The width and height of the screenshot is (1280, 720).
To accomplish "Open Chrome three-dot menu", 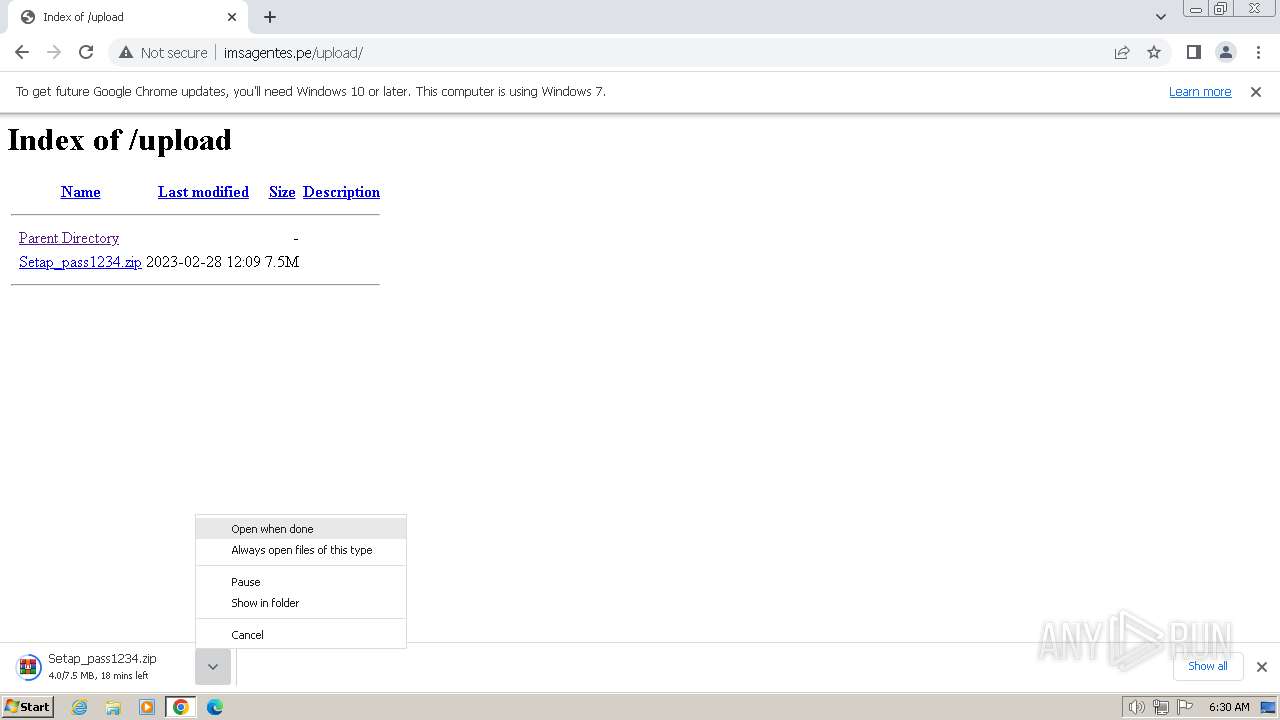I will pyautogui.click(x=1258, y=52).
